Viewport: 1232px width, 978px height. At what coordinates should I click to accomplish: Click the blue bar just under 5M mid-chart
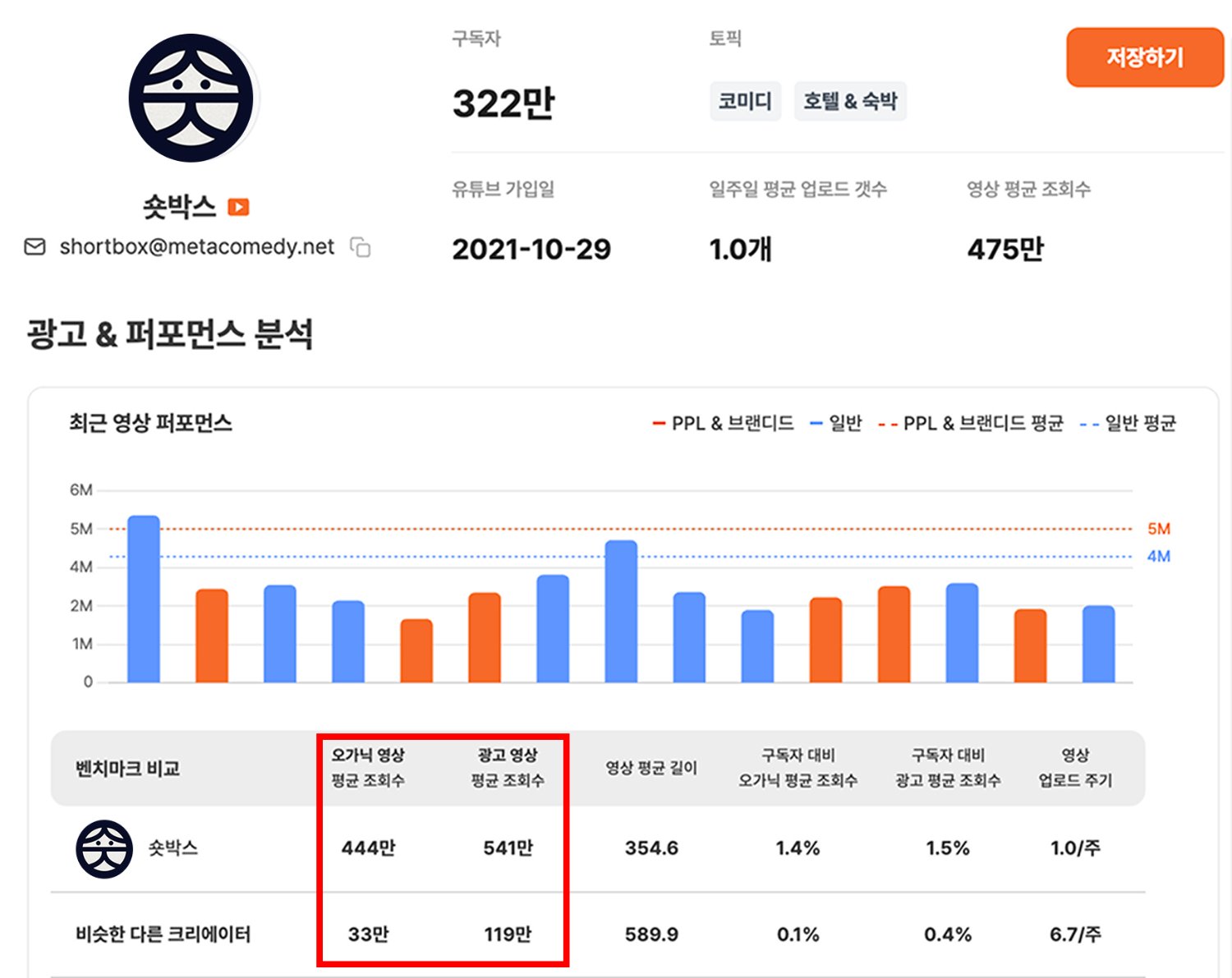pyautogui.click(x=621, y=611)
